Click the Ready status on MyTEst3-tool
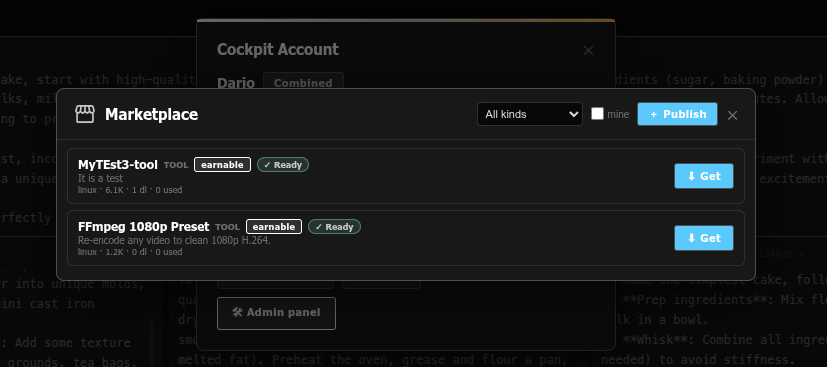The width and height of the screenshot is (827, 367). [x=283, y=165]
